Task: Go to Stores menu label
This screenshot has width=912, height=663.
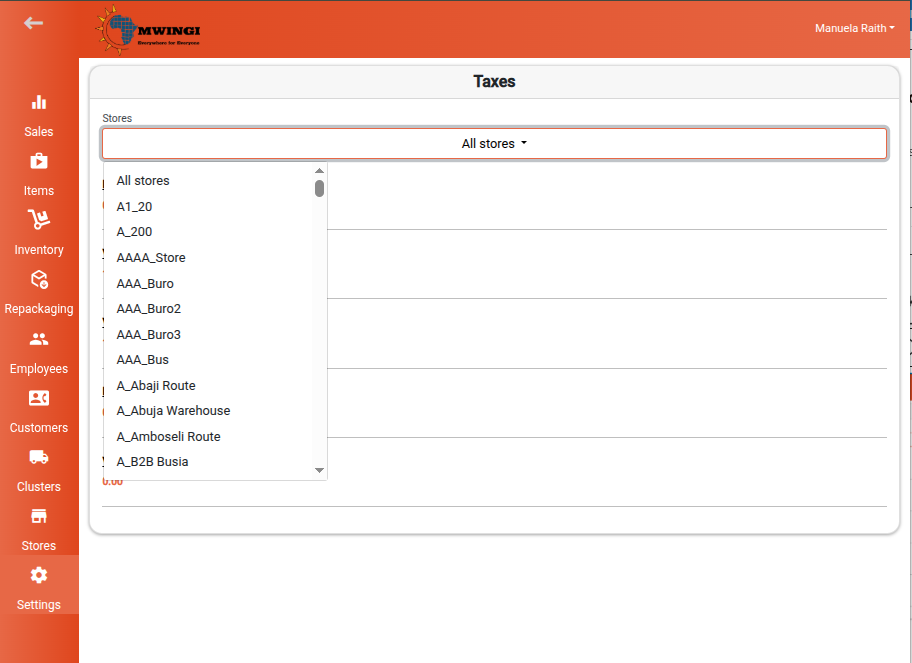Action: point(39,546)
